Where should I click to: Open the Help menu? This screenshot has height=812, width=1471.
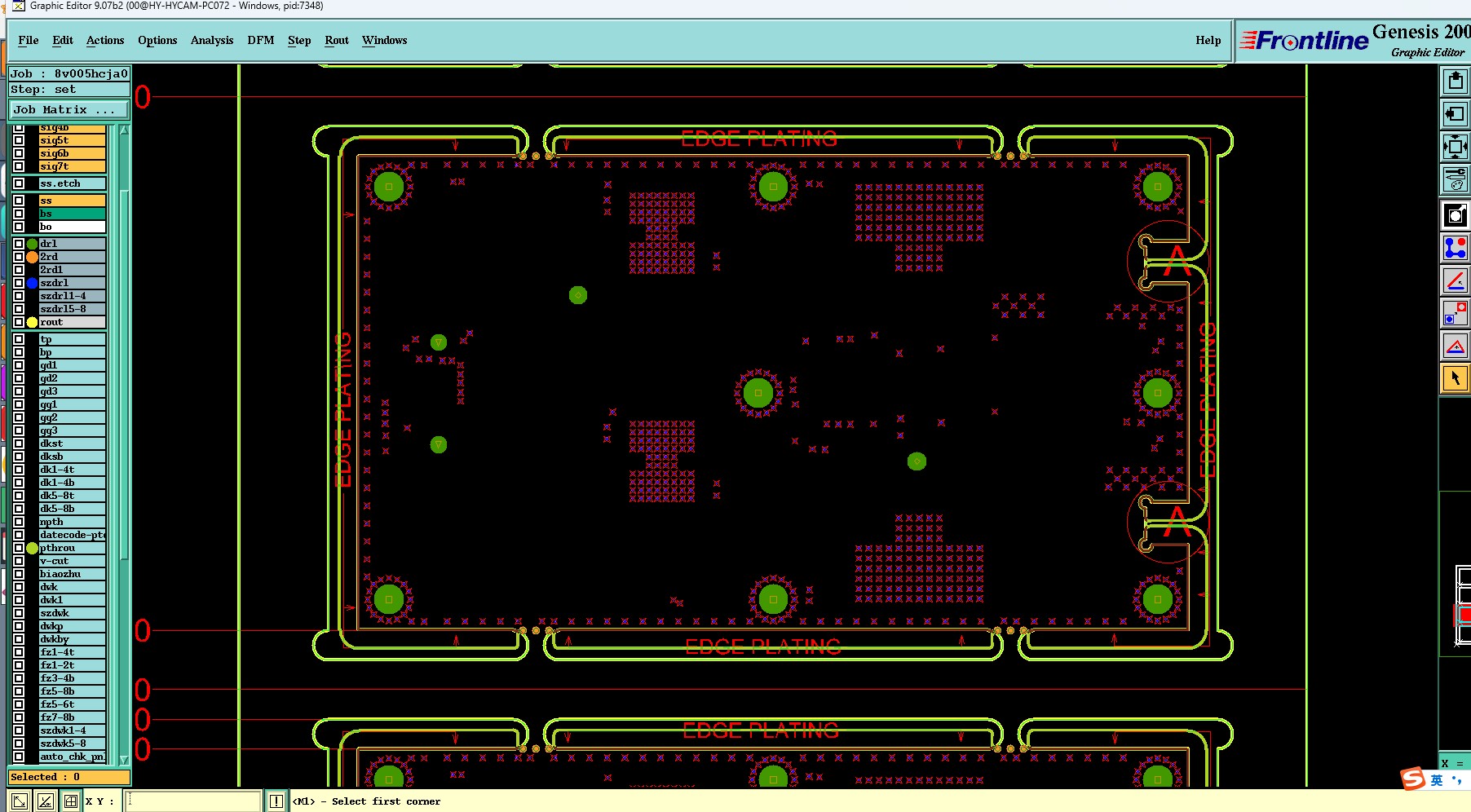coord(1208,40)
